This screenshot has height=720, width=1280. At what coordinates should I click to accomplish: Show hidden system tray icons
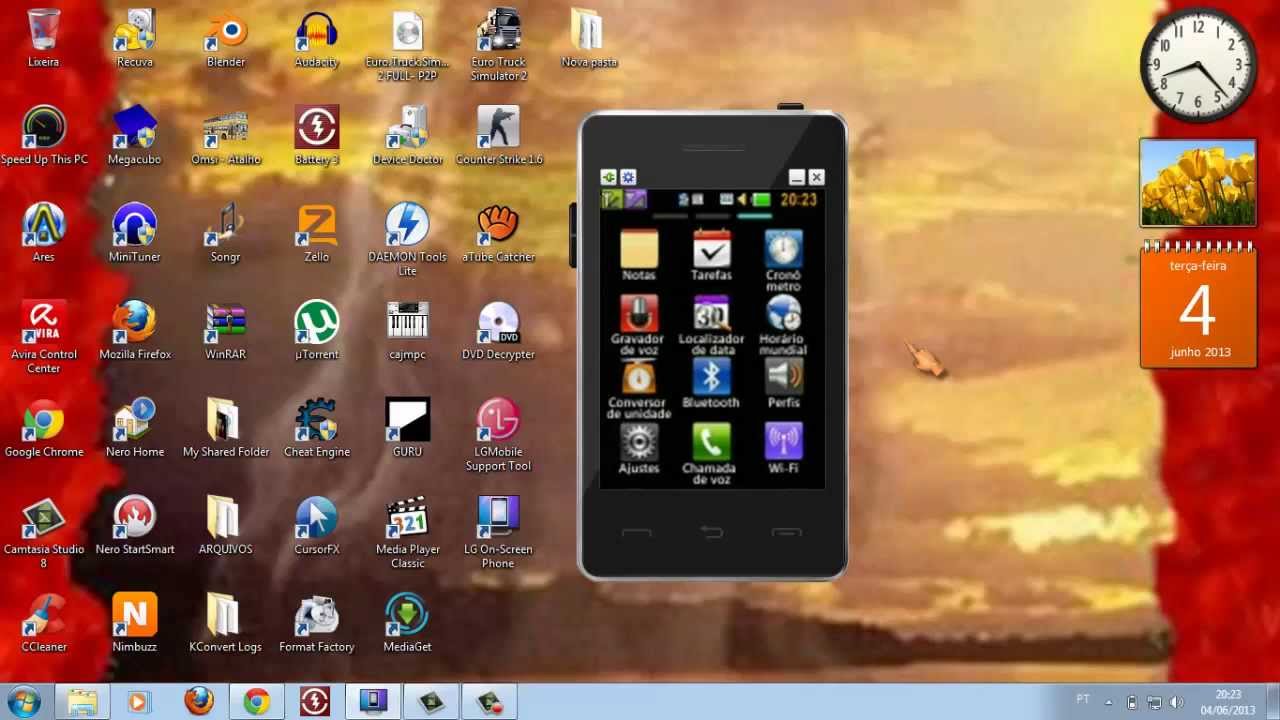pos(1108,701)
